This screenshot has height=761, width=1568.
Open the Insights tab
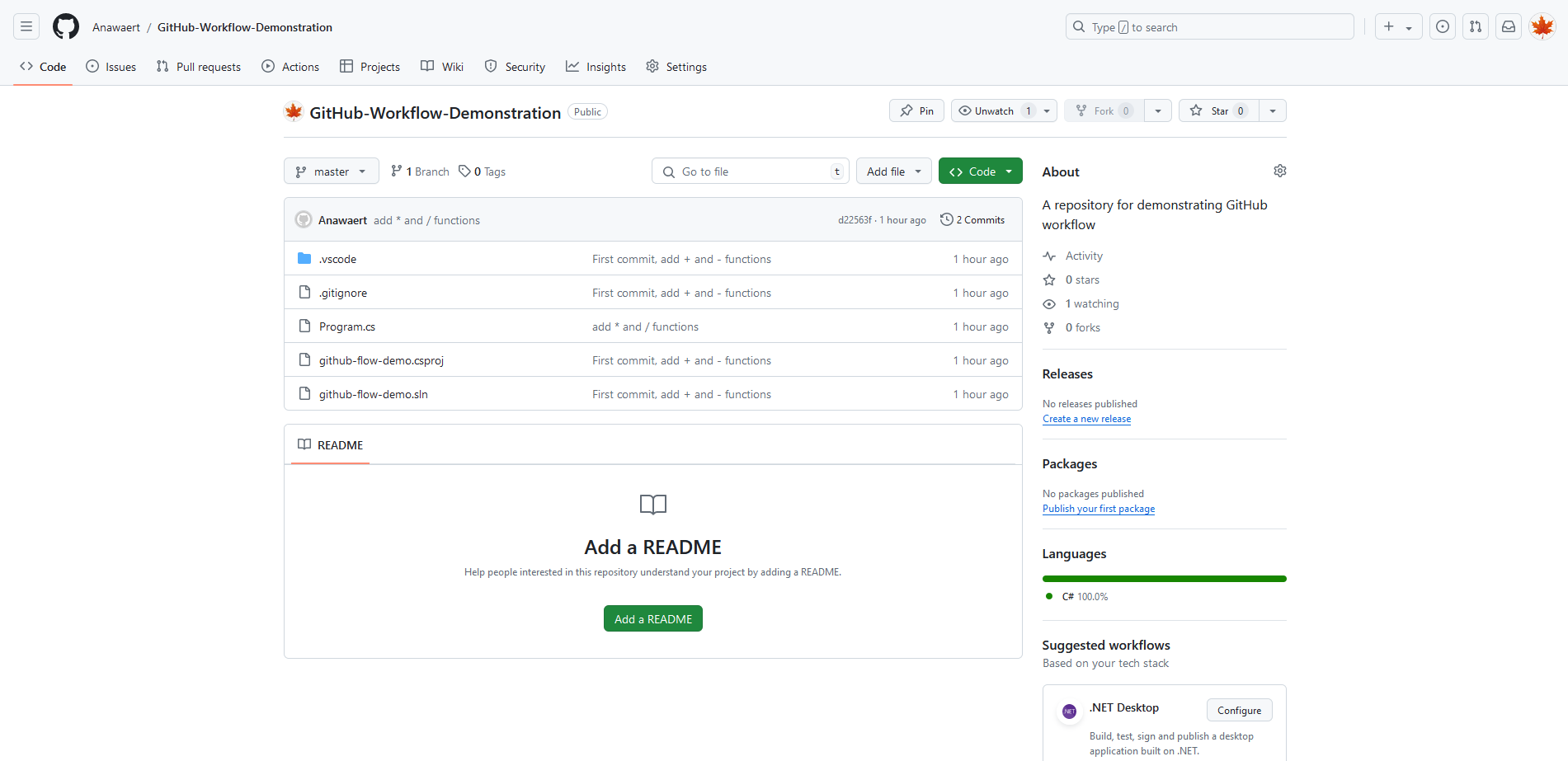click(x=596, y=67)
